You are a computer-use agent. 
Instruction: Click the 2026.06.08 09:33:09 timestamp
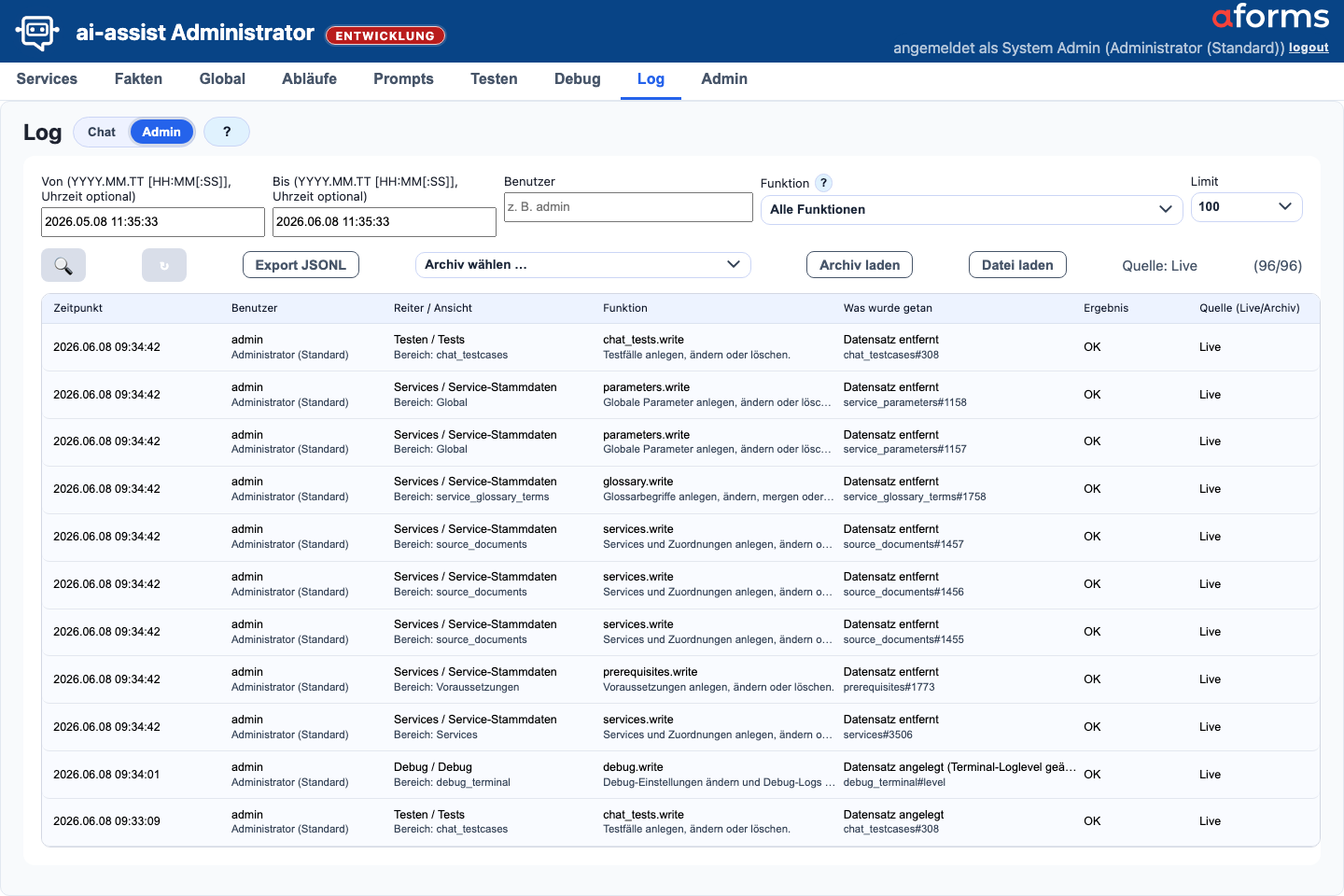(x=106, y=821)
